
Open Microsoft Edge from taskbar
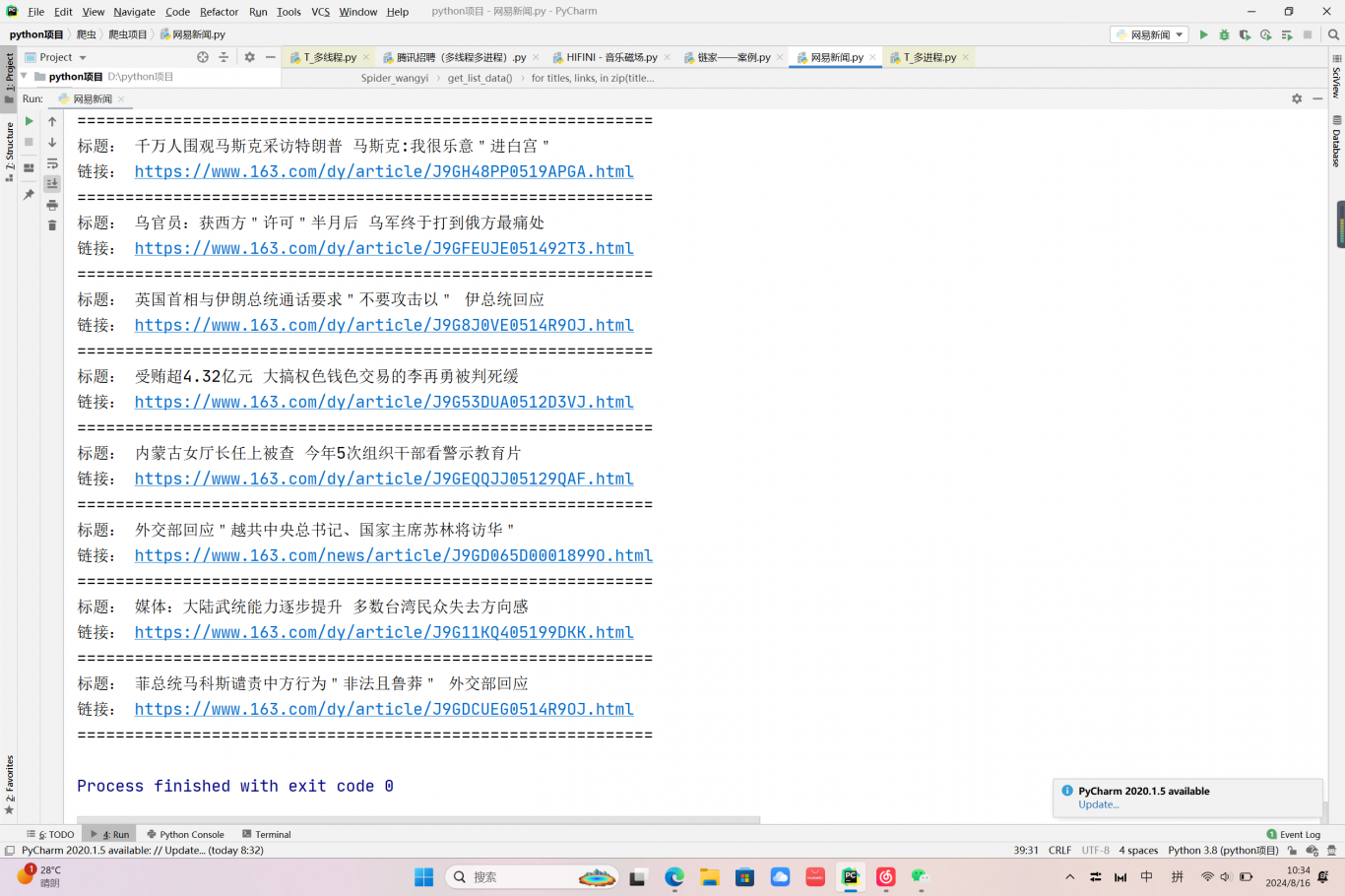coord(674,876)
